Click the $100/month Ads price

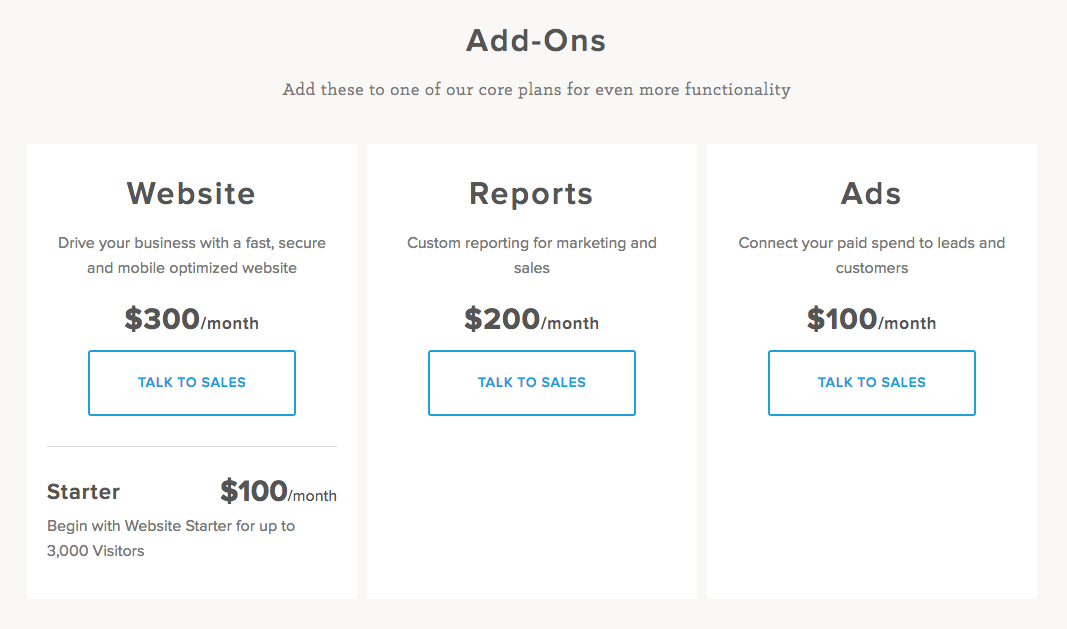(x=872, y=319)
